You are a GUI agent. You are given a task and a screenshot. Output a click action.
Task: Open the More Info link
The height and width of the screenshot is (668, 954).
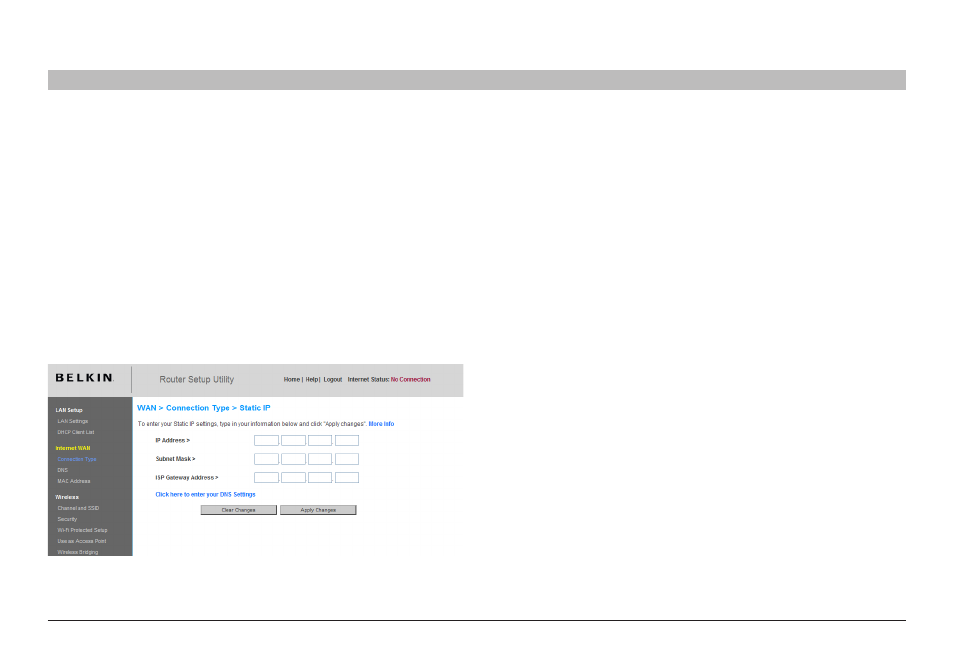(381, 424)
